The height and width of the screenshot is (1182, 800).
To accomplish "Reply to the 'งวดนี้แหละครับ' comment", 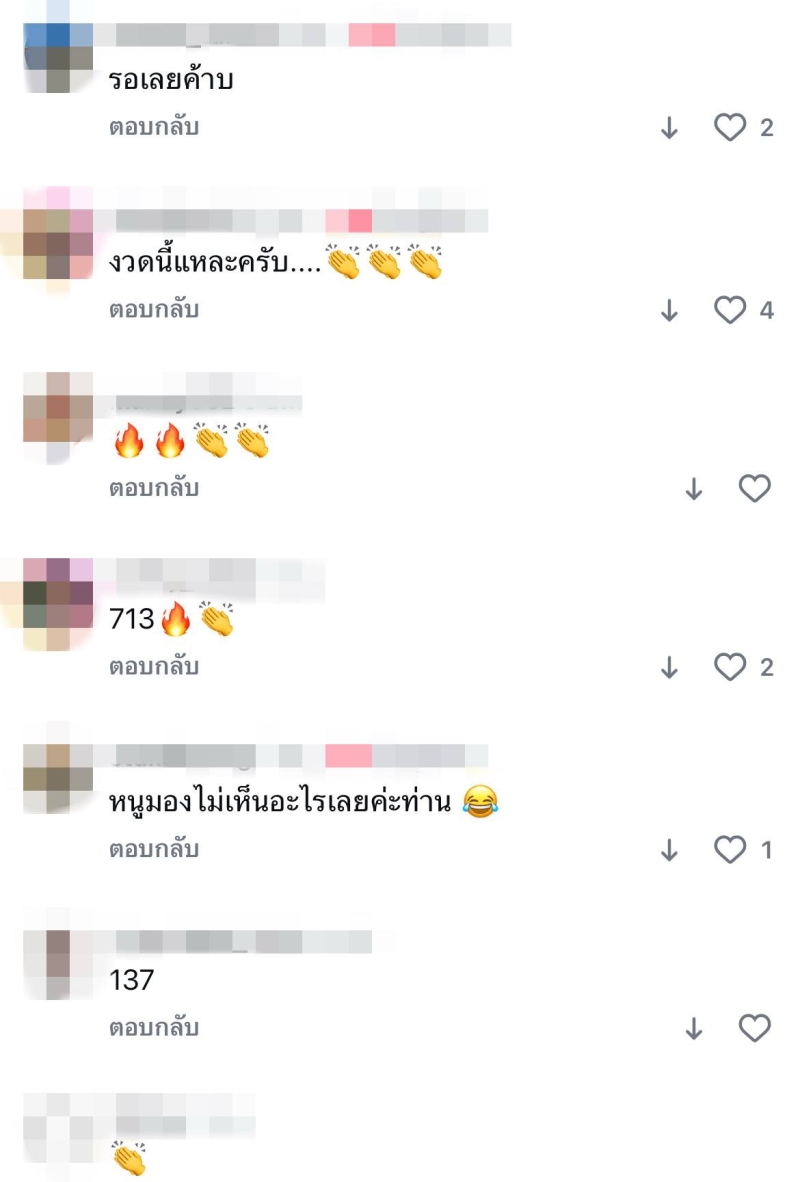I will (x=154, y=309).
